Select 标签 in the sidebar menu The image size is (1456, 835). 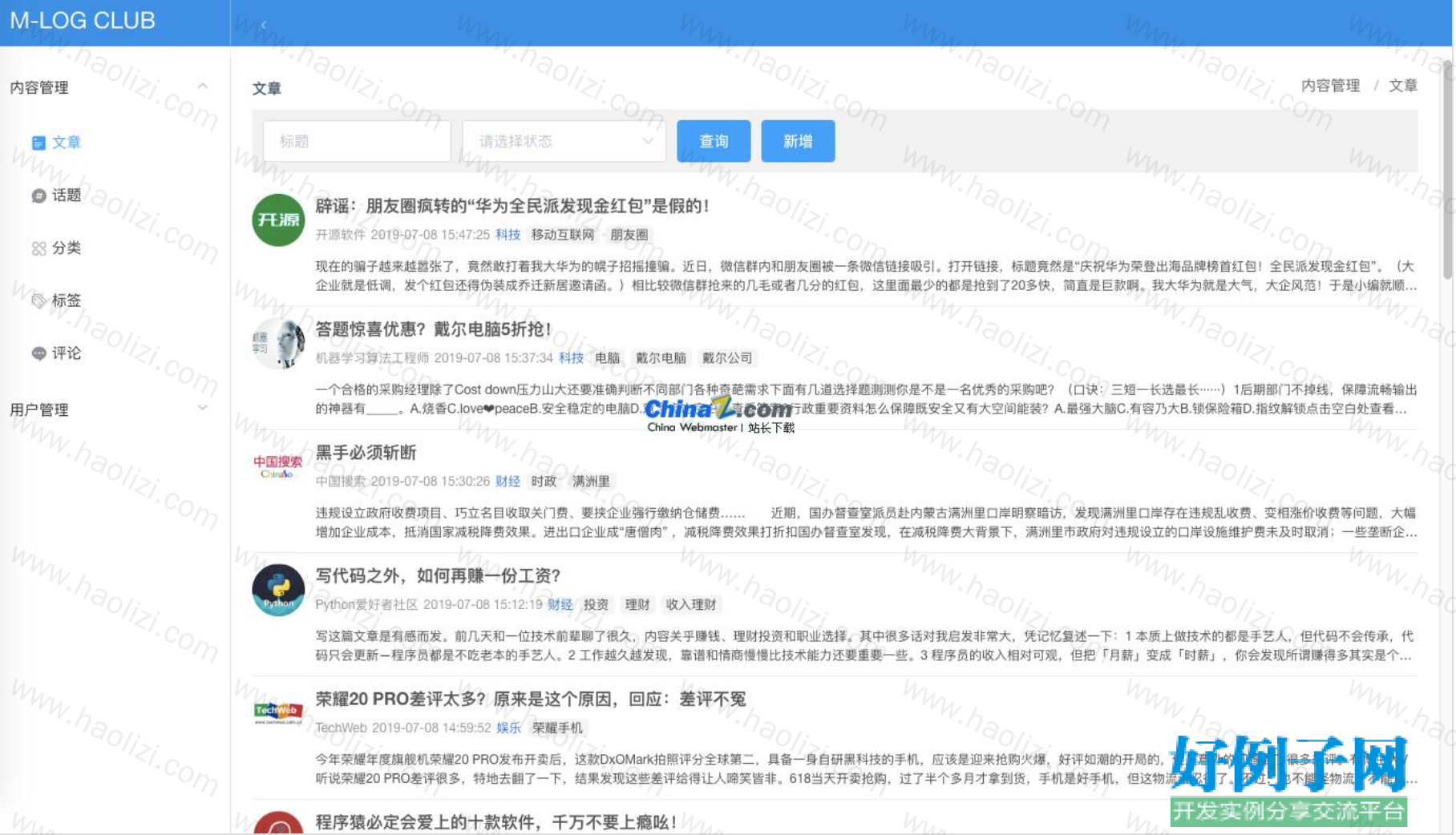tap(67, 301)
